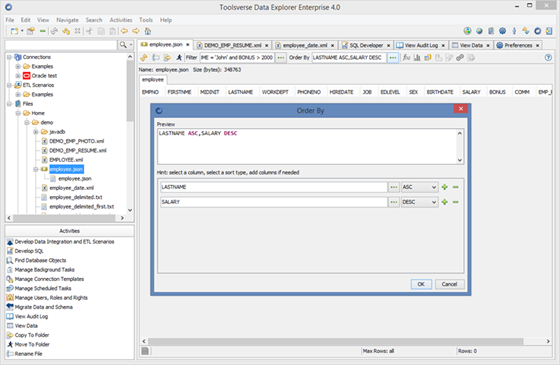
Task: Click the Order By input field in toolbar
Action: click(x=349, y=58)
